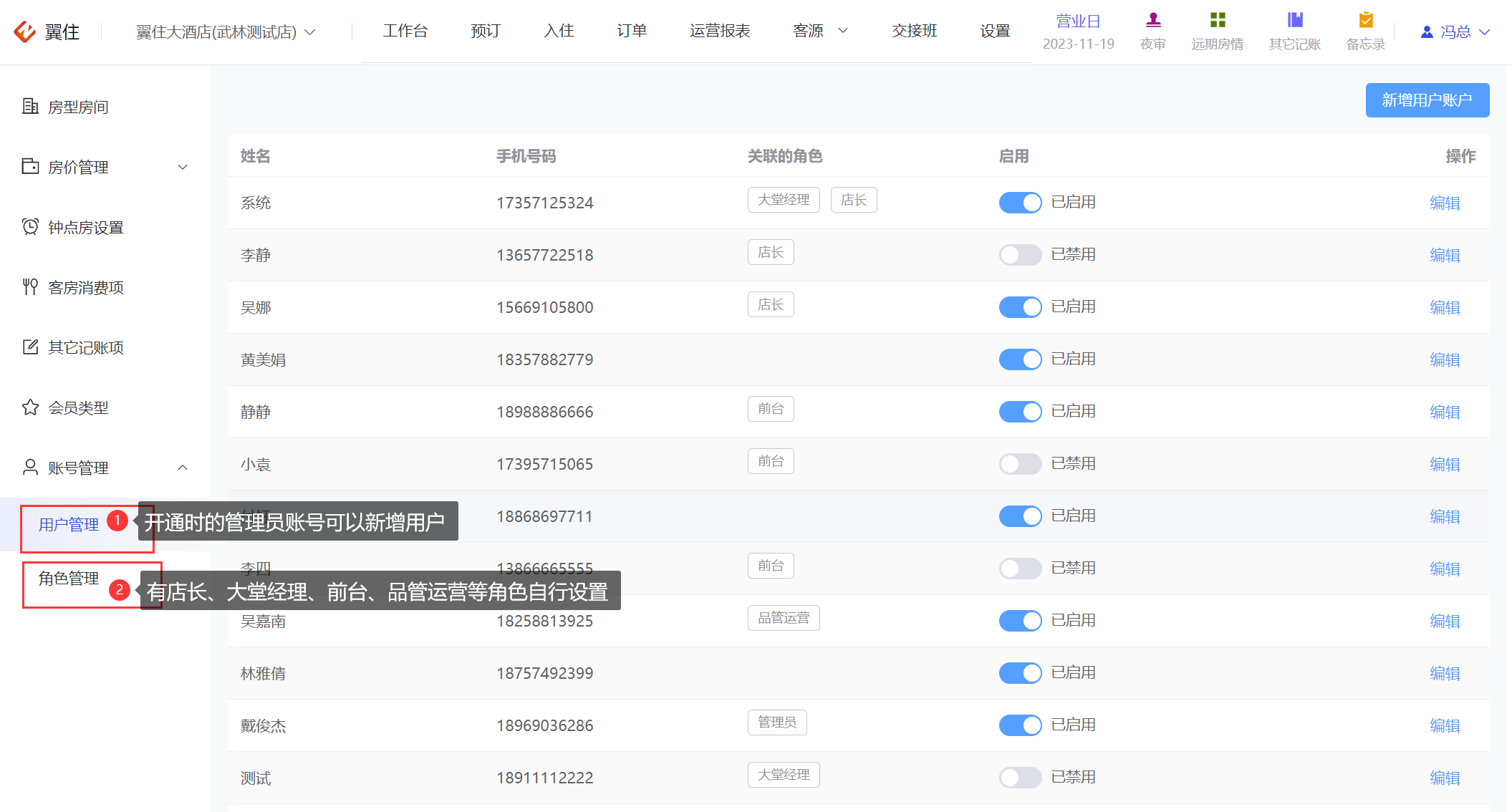Open the 其它记账 icon in header

pyautogui.click(x=1295, y=20)
